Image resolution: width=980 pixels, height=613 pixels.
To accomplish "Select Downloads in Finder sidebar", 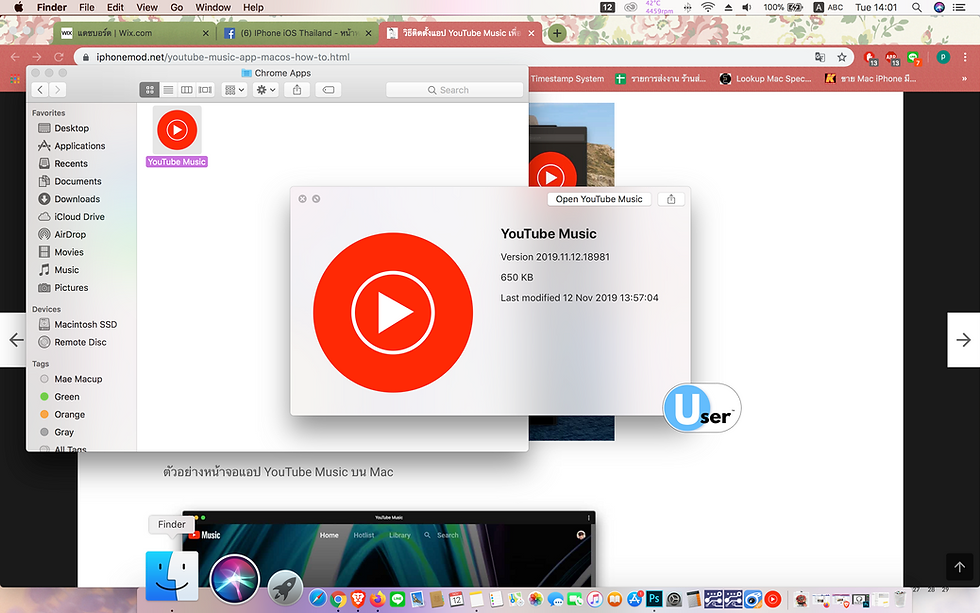I will 77,199.
